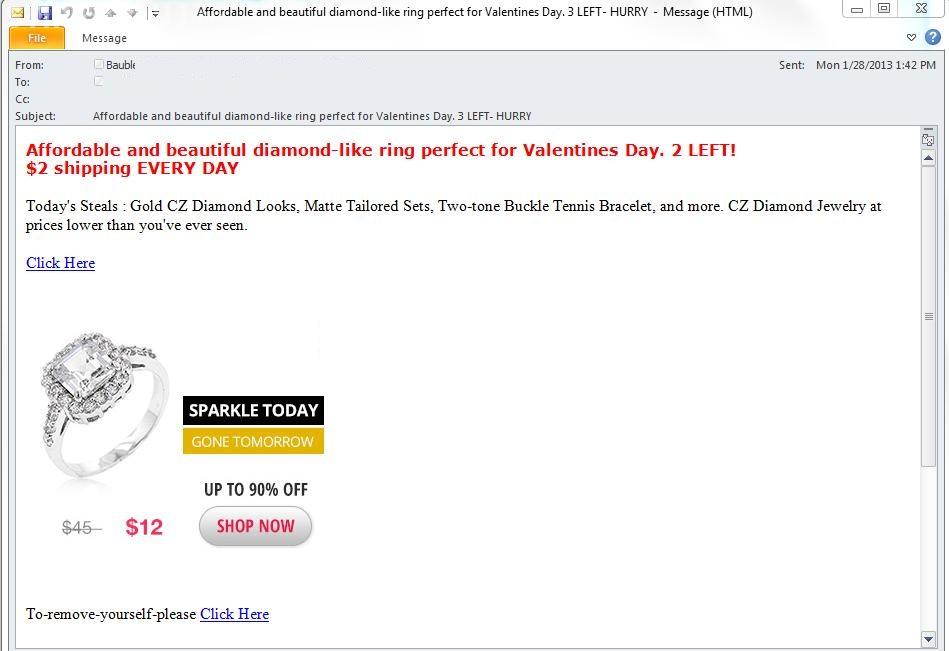Toggle the presence checkbox in To field
Viewport: 949px width, 651px height.
(x=99, y=81)
